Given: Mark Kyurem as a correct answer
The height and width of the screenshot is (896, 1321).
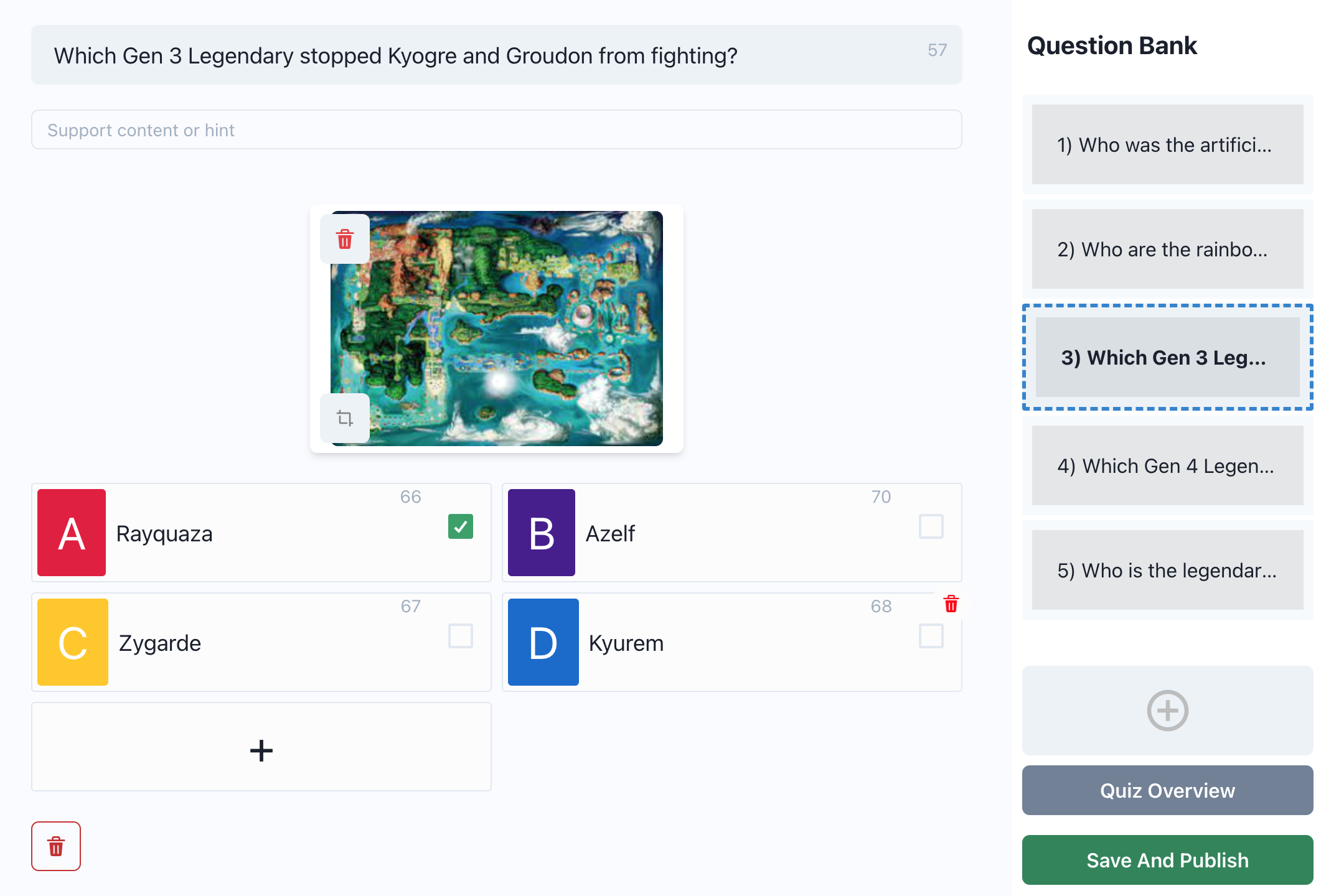Looking at the screenshot, I should click(931, 637).
